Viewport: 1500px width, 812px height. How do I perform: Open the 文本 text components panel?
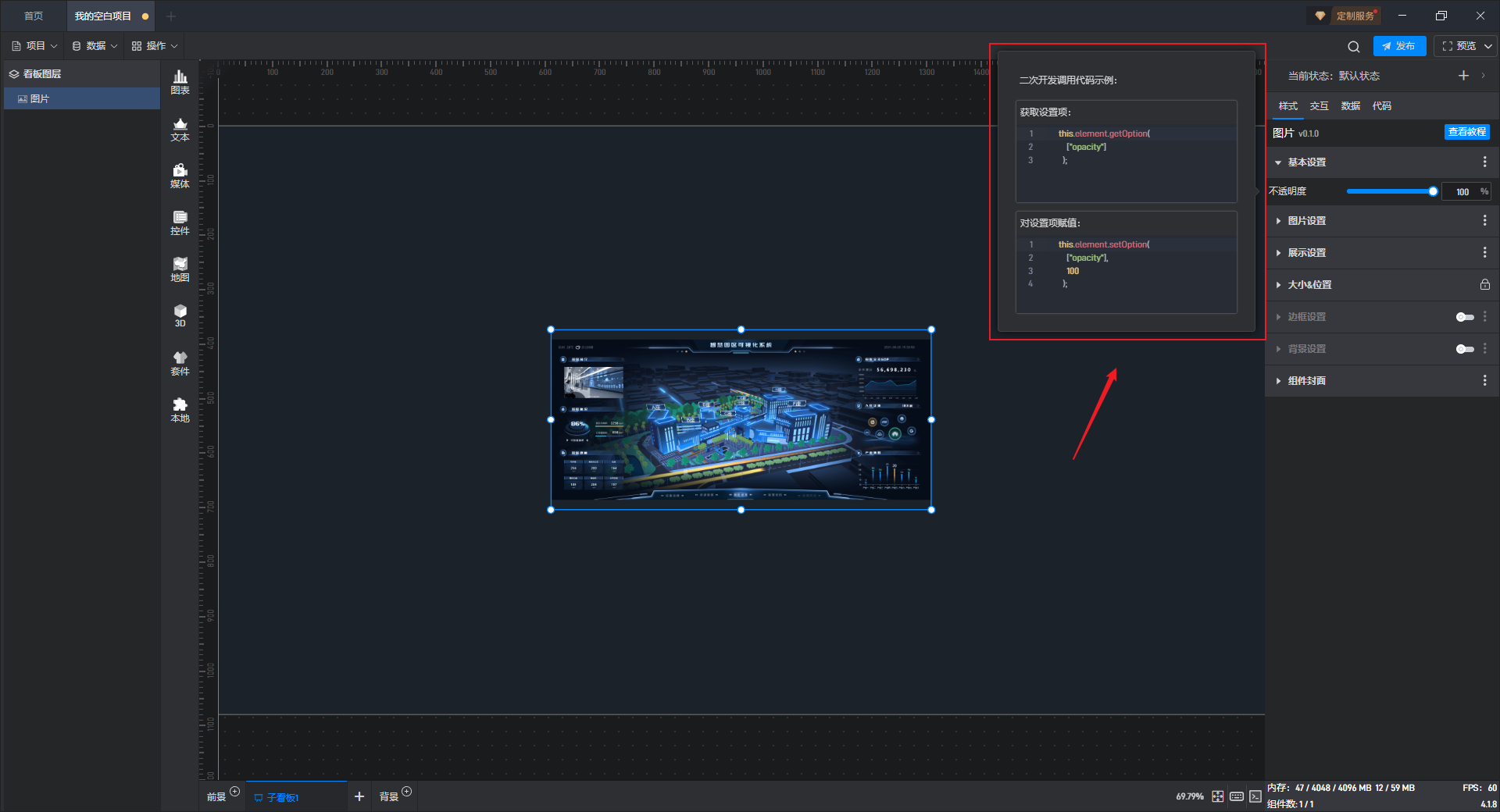pos(180,129)
